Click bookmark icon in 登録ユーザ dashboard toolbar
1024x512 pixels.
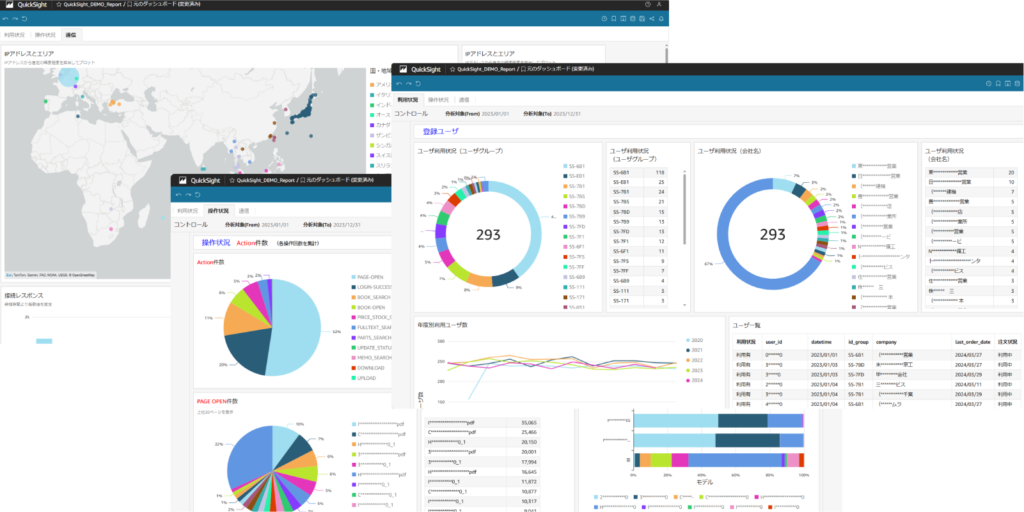1000,84
